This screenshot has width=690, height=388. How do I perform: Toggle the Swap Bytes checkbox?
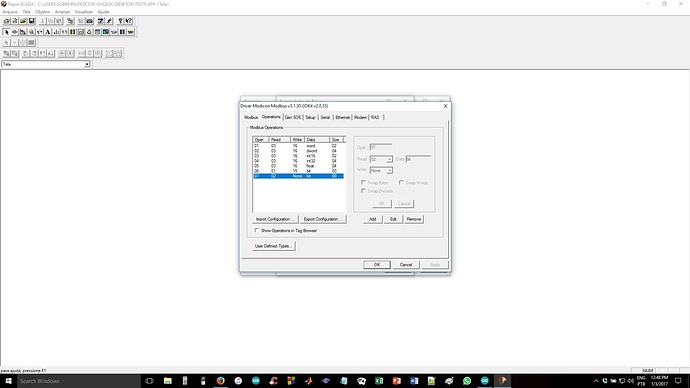tap(363, 182)
